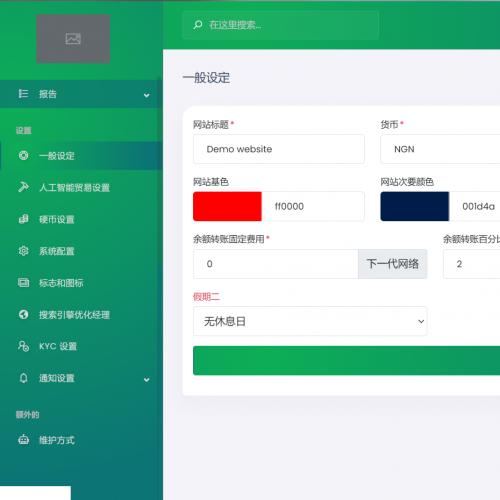Open the 维护方式 robot icon

23,440
